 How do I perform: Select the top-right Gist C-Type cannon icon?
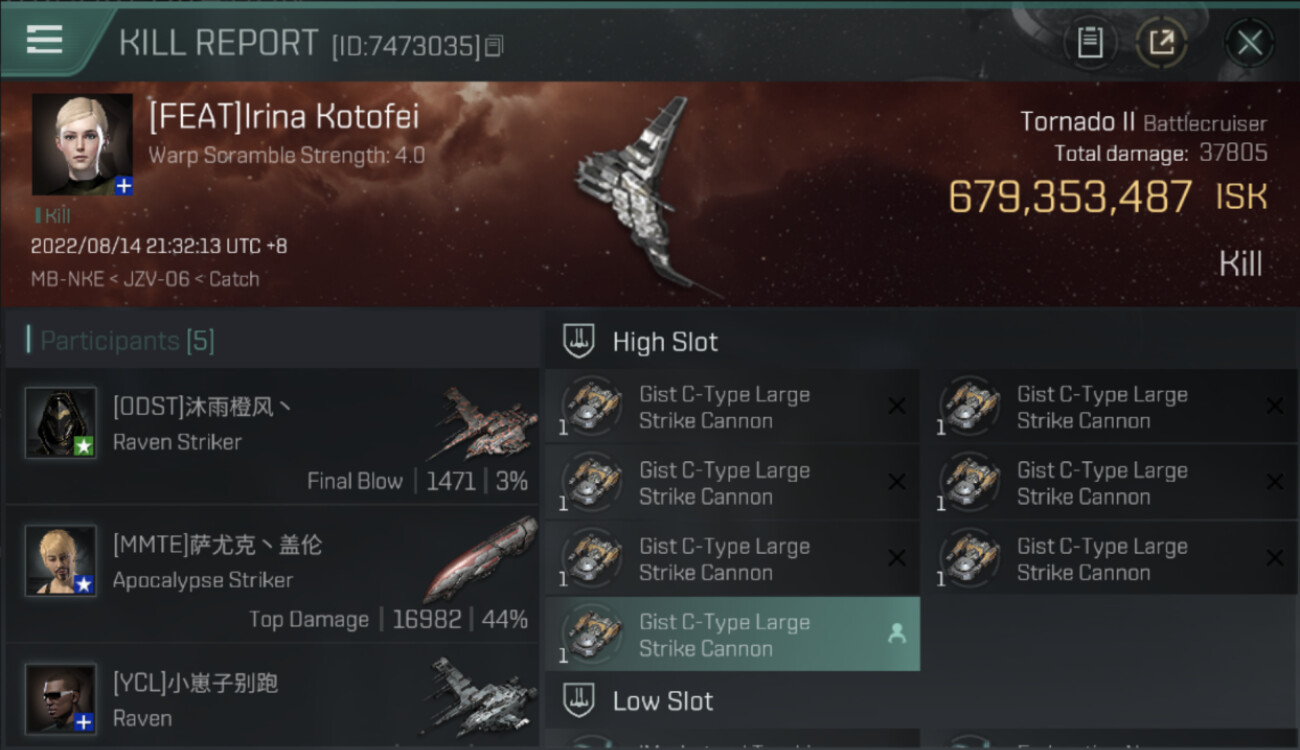pos(970,405)
